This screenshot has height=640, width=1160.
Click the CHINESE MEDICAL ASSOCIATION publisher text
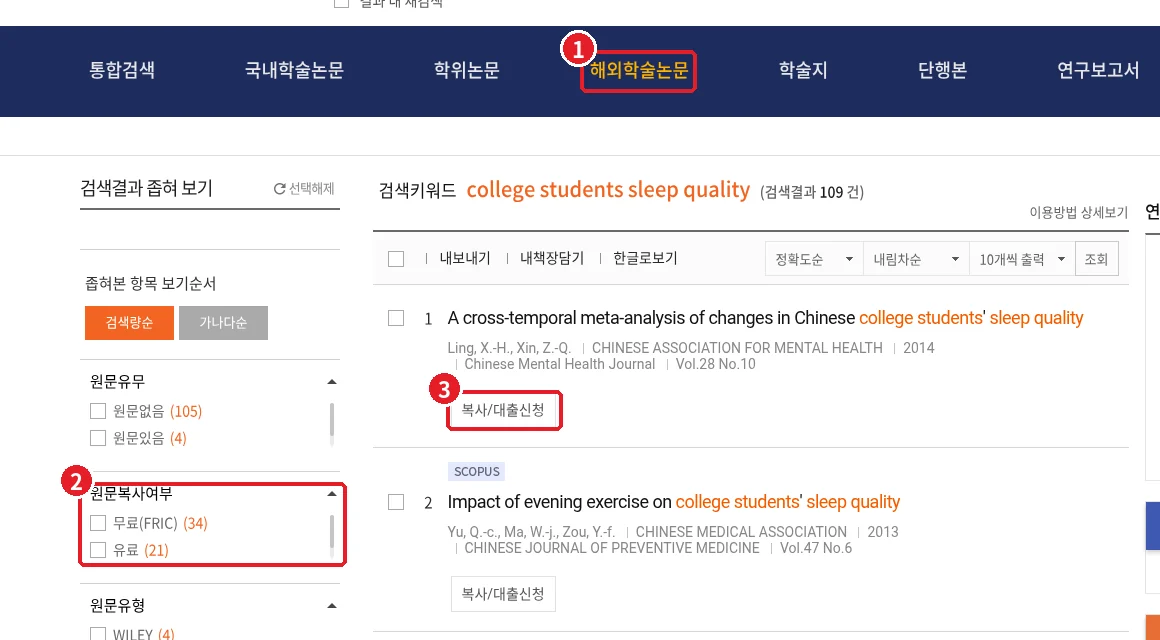[741, 532]
